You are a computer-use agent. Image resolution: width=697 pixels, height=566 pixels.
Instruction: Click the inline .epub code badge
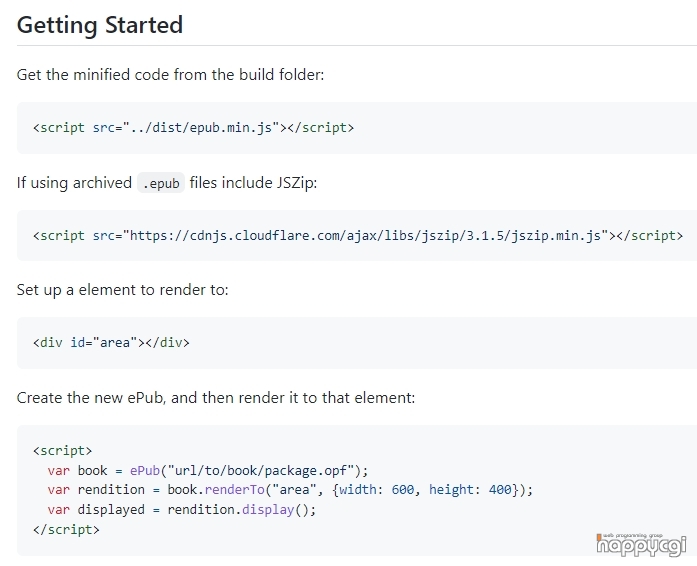point(161,183)
